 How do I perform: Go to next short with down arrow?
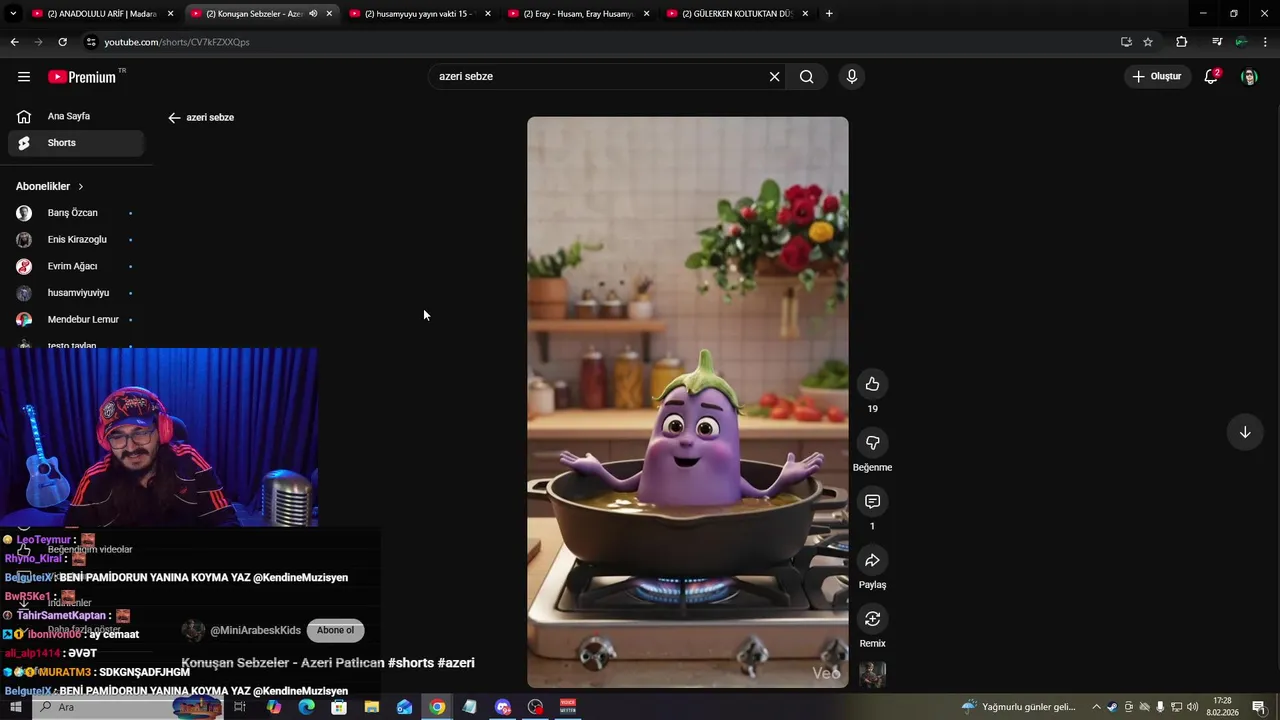(1245, 432)
